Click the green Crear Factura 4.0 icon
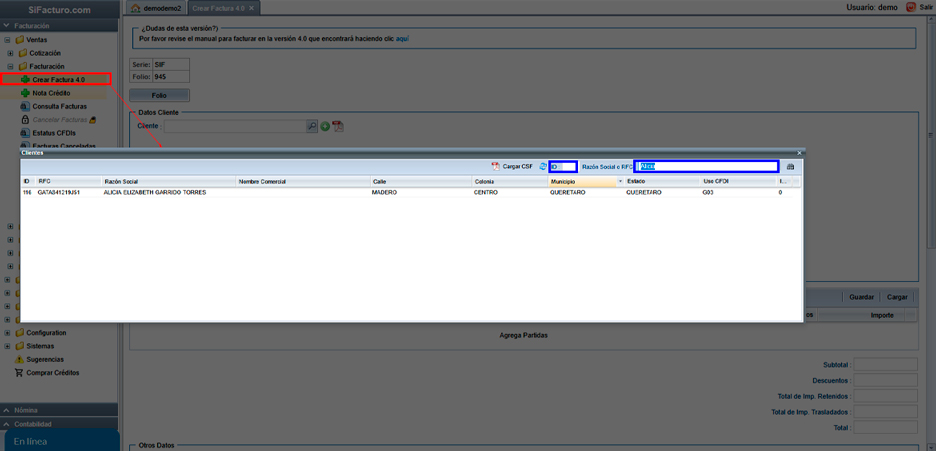 [x=25, y=79]
